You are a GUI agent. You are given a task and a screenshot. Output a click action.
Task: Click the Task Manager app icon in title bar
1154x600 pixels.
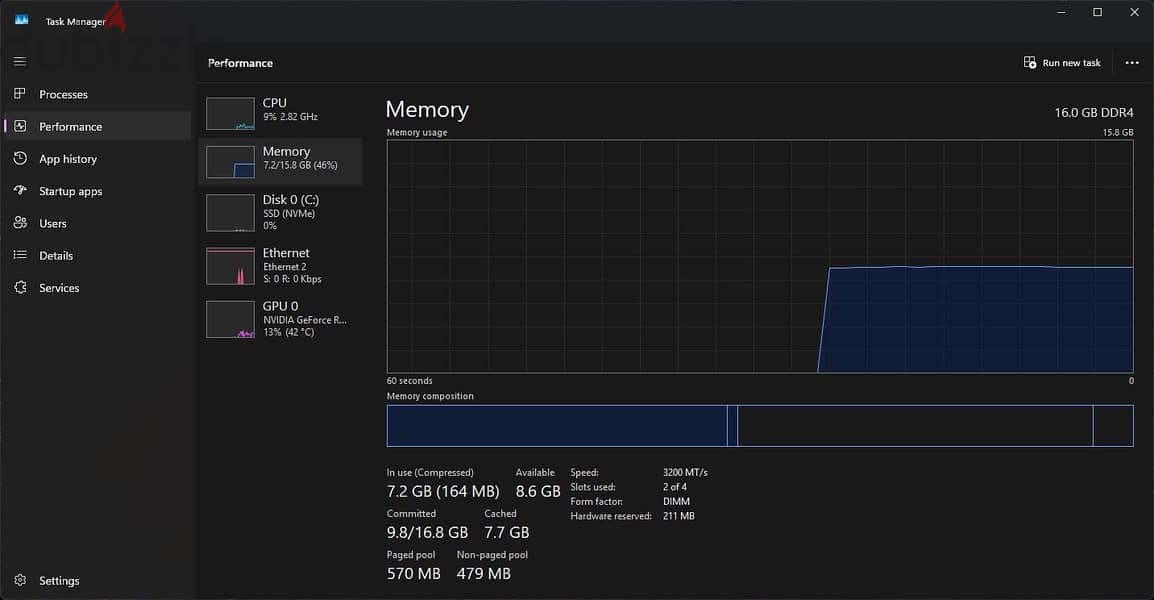click(x=21, y=20)
